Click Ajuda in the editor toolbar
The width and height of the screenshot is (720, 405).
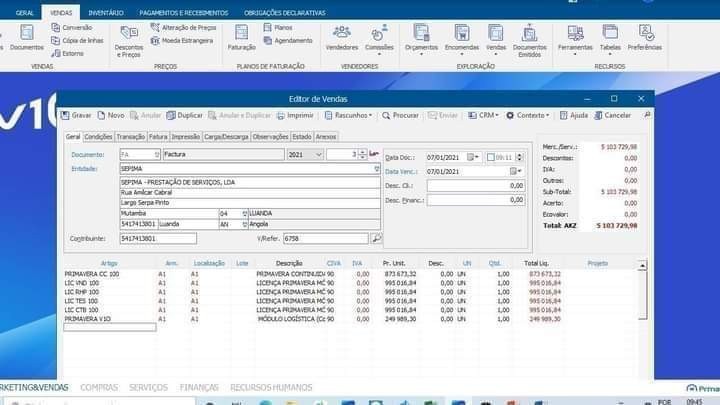[x=574, y=115]
